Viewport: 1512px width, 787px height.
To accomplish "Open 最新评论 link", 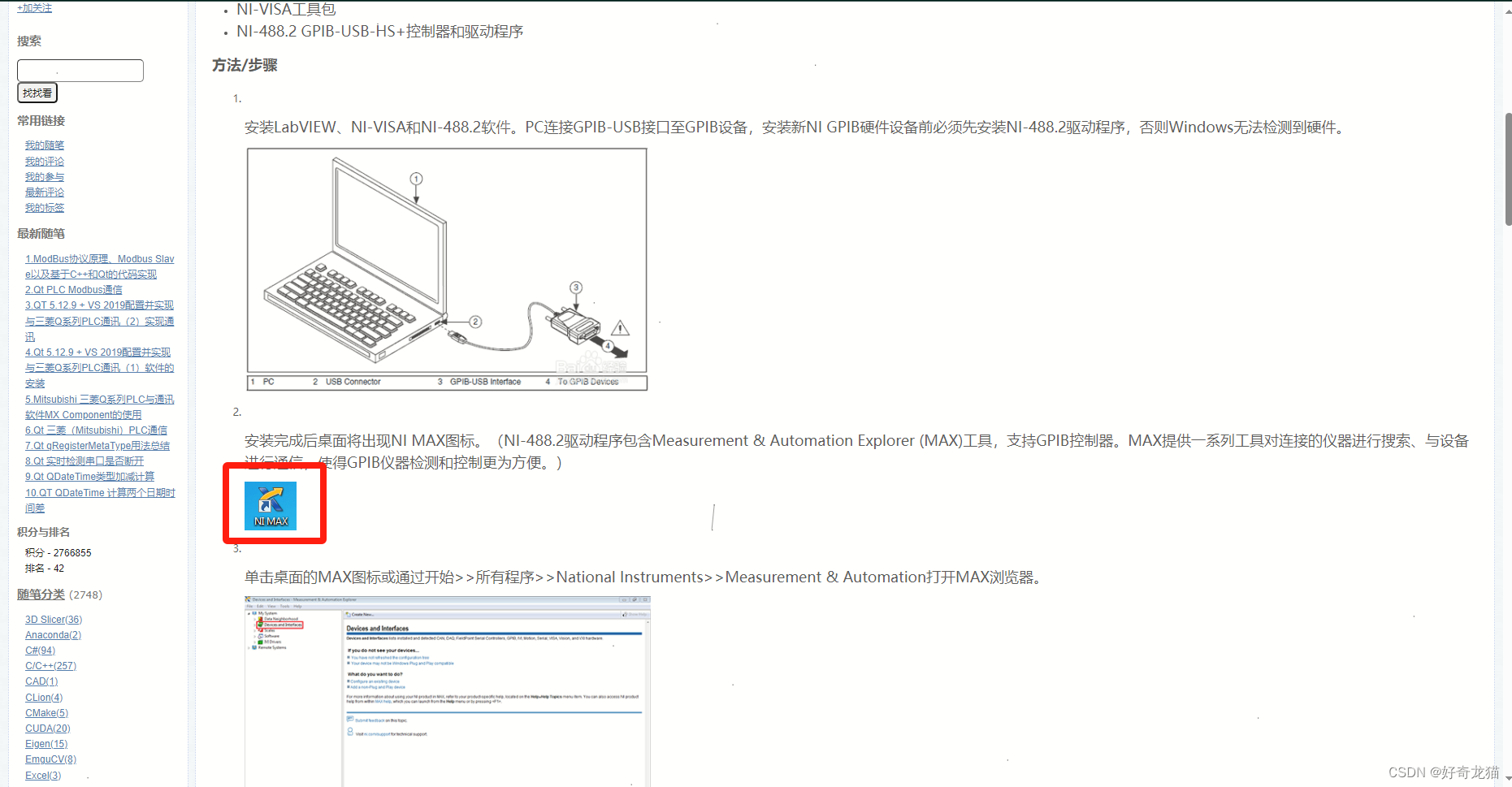I will click(45, 192).
